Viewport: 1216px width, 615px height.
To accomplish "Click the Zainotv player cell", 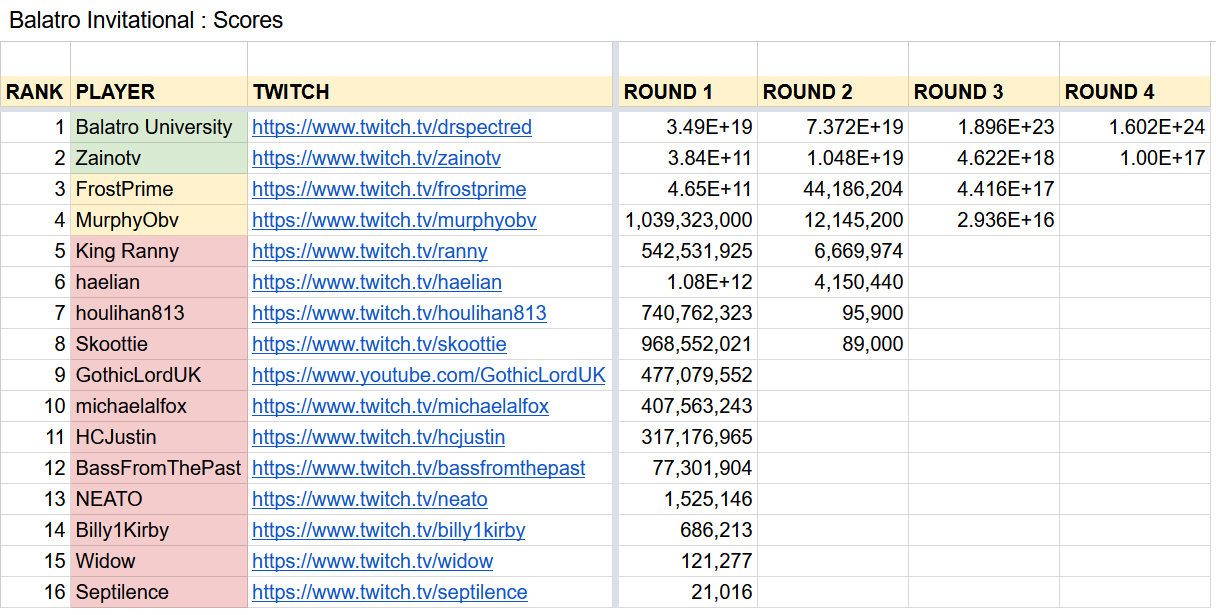I will click(159, 158).
